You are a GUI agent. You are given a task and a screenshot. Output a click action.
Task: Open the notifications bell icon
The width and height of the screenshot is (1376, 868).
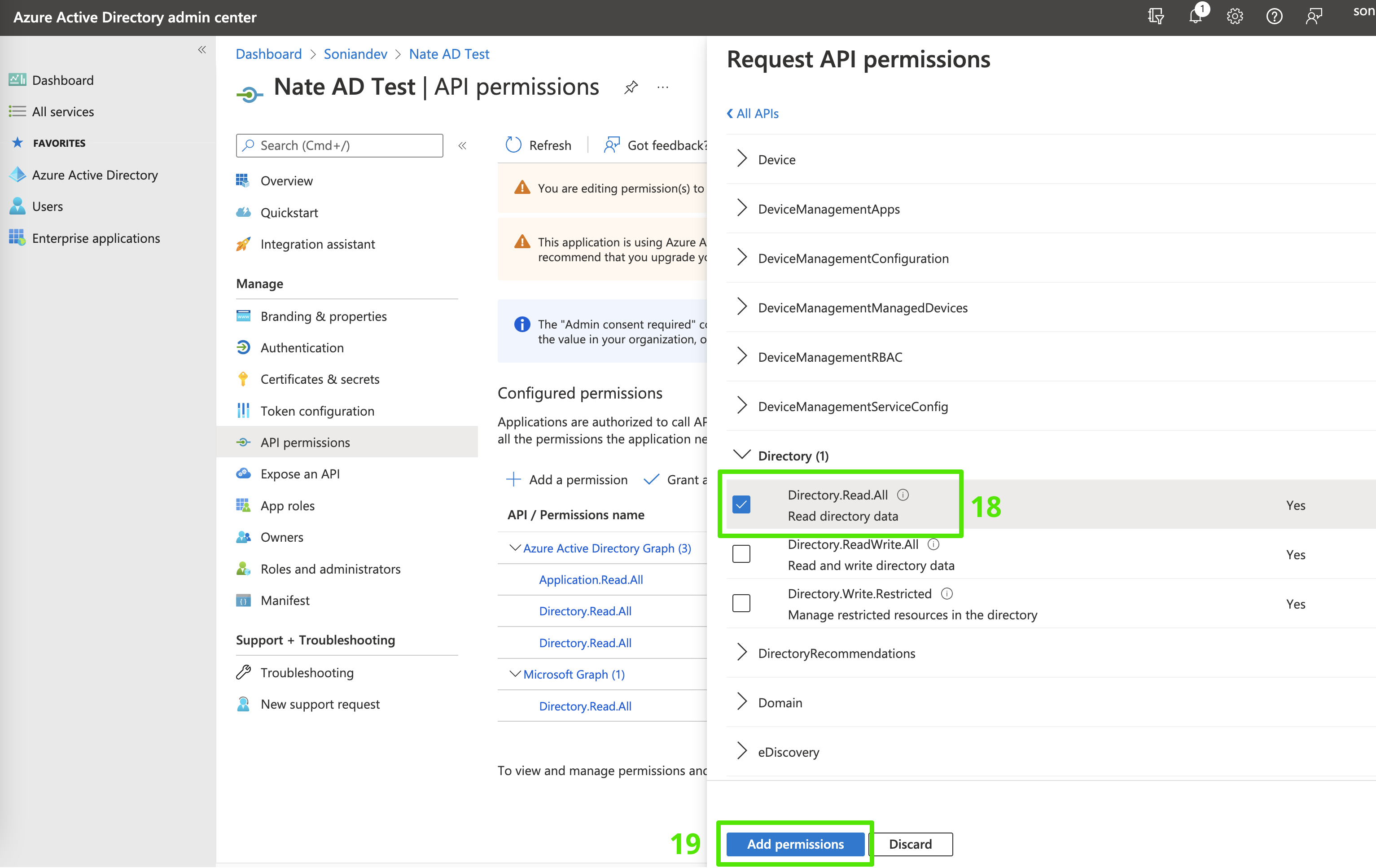[1196, 15]
